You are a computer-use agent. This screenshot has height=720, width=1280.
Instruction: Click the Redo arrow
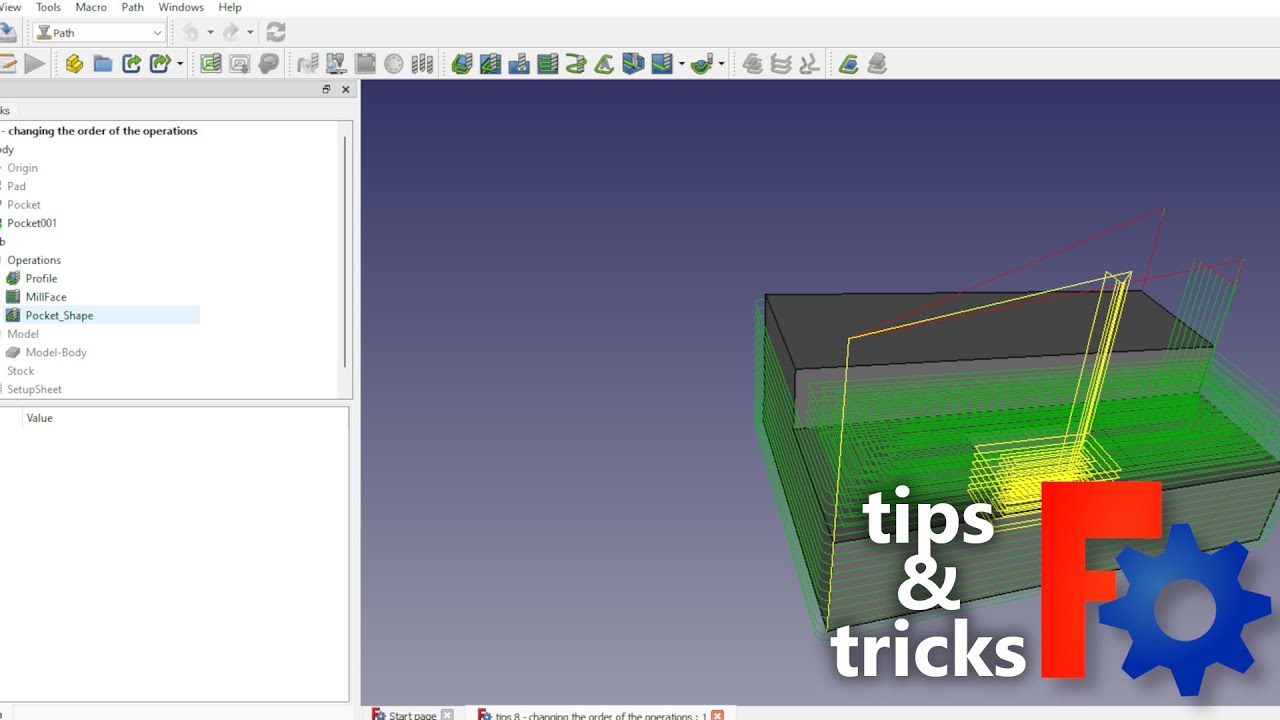230,32
